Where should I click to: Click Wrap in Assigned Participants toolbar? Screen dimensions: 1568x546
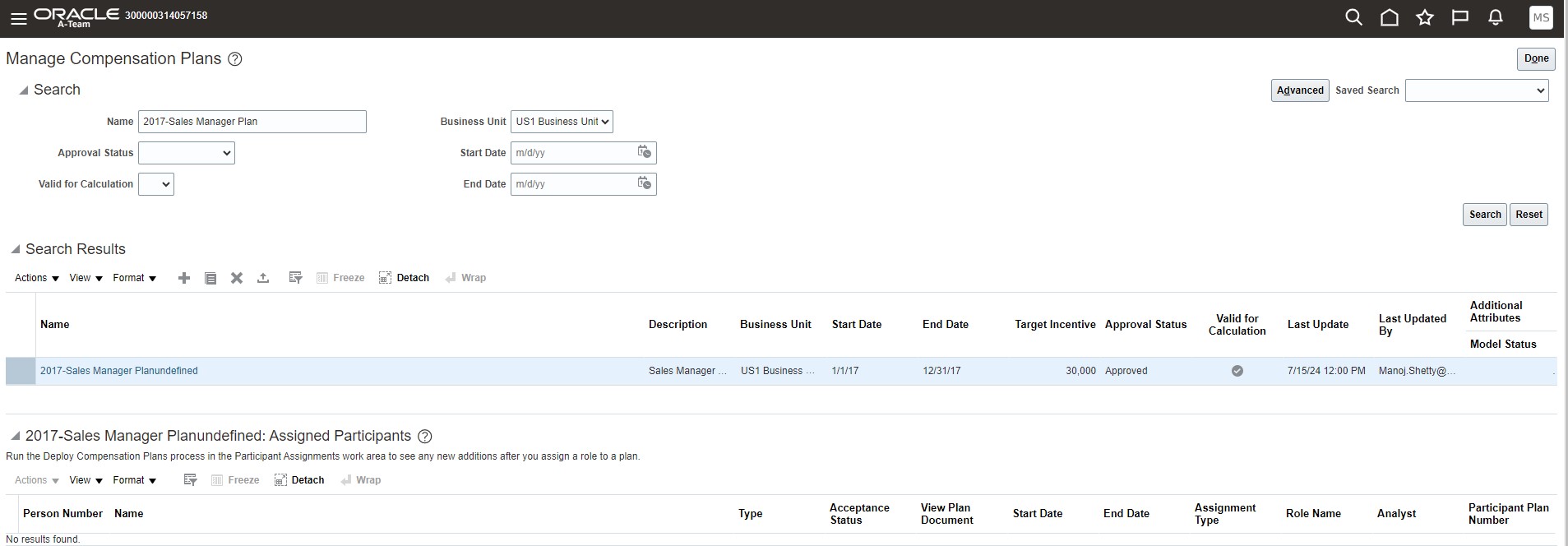(x=360, y=480)
